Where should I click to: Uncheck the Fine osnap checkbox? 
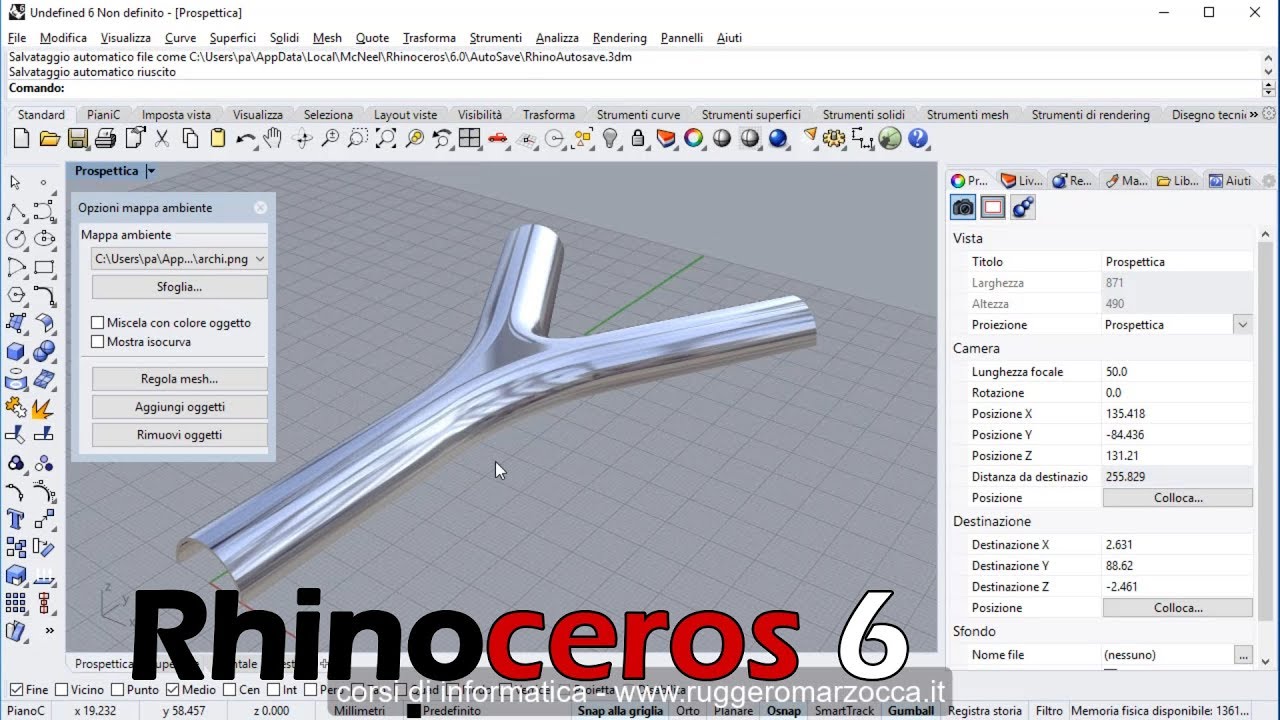[x=16, y=690]
